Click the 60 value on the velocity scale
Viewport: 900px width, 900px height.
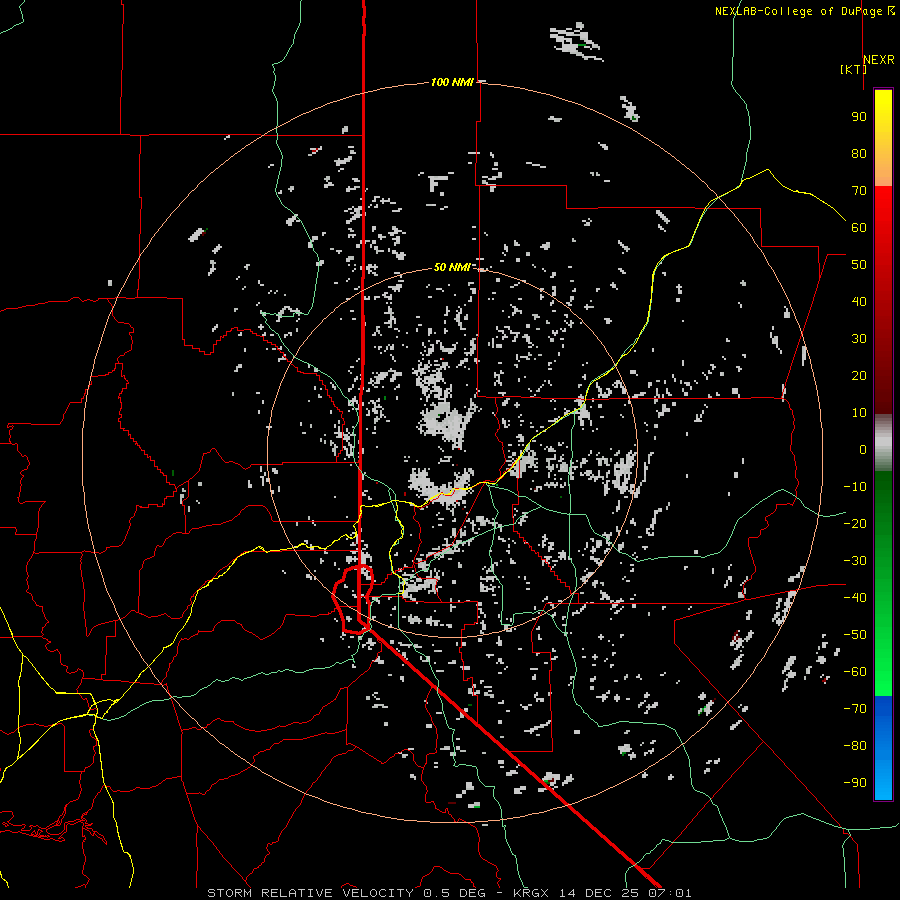point(859,228)
